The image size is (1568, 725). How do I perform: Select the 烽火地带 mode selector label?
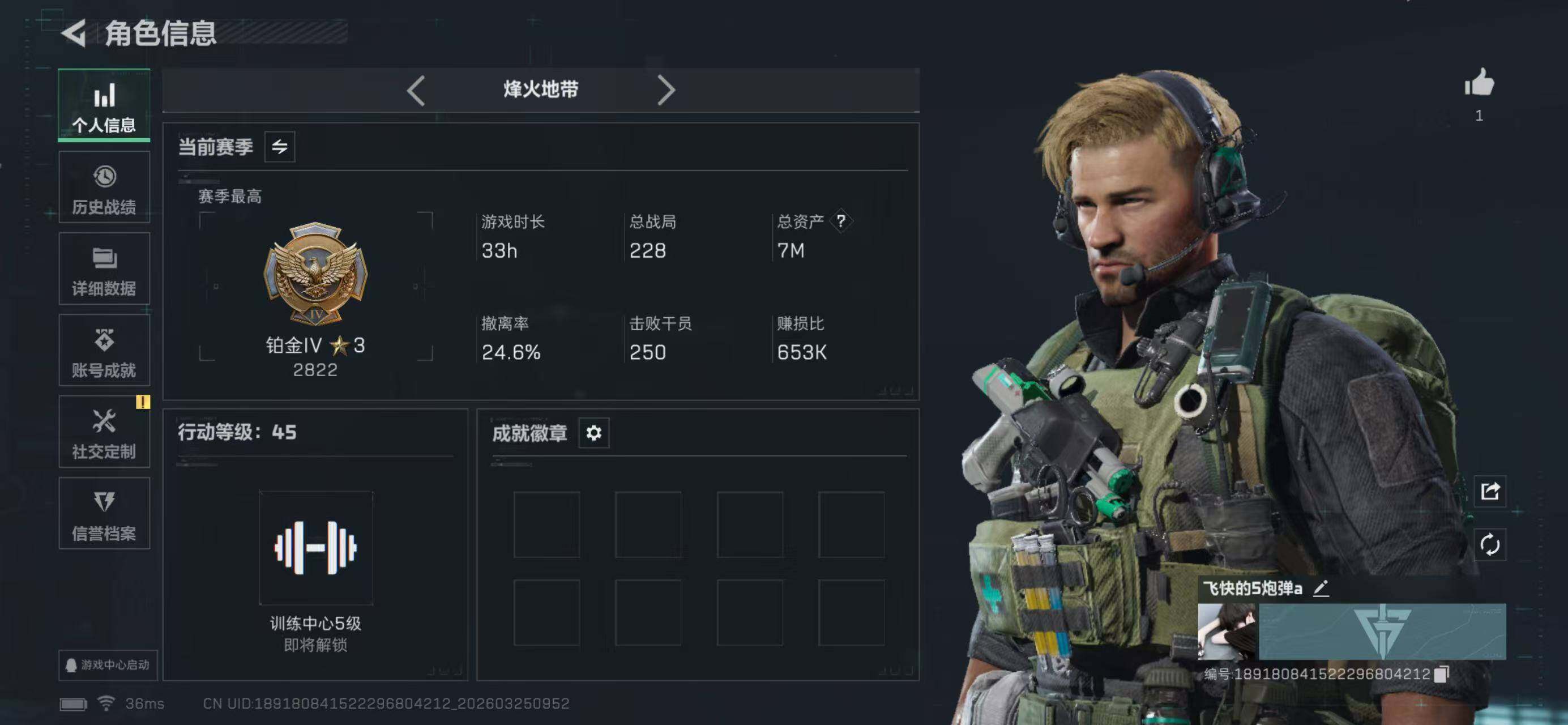coord(541,90)
